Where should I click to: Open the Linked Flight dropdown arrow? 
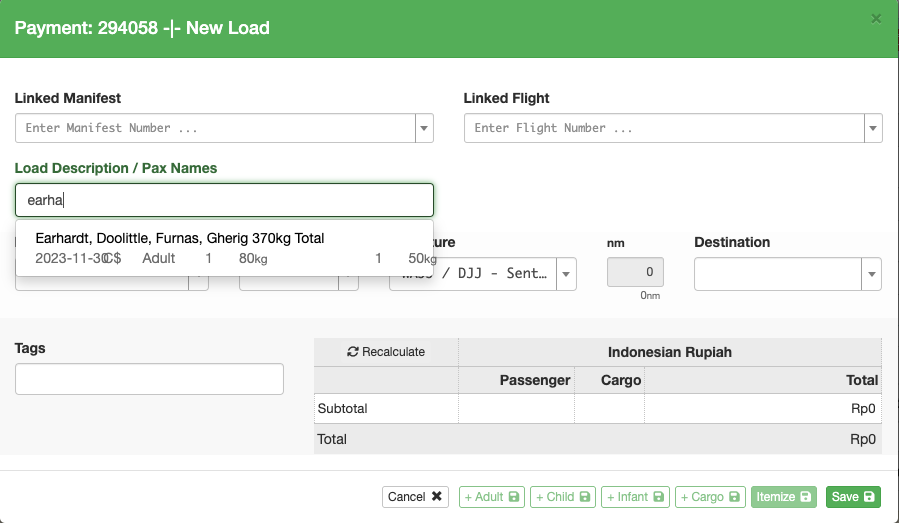873,128
